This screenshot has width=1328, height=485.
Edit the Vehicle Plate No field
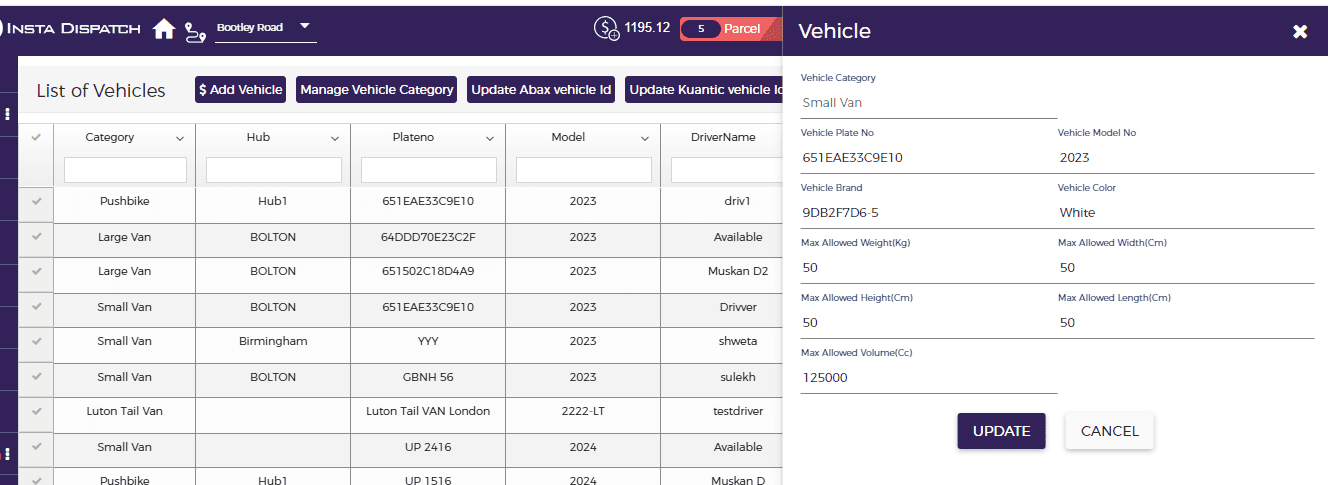929,158
